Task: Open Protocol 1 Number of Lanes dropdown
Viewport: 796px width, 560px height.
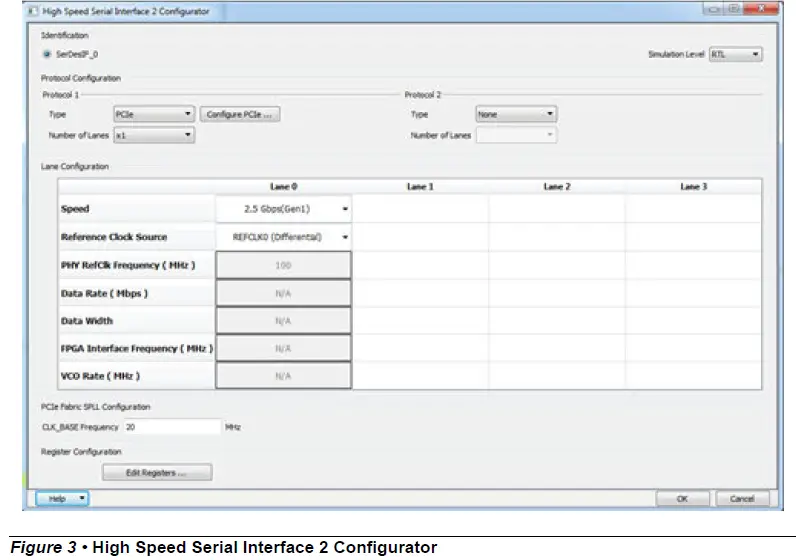Action: tap(154, 135)
